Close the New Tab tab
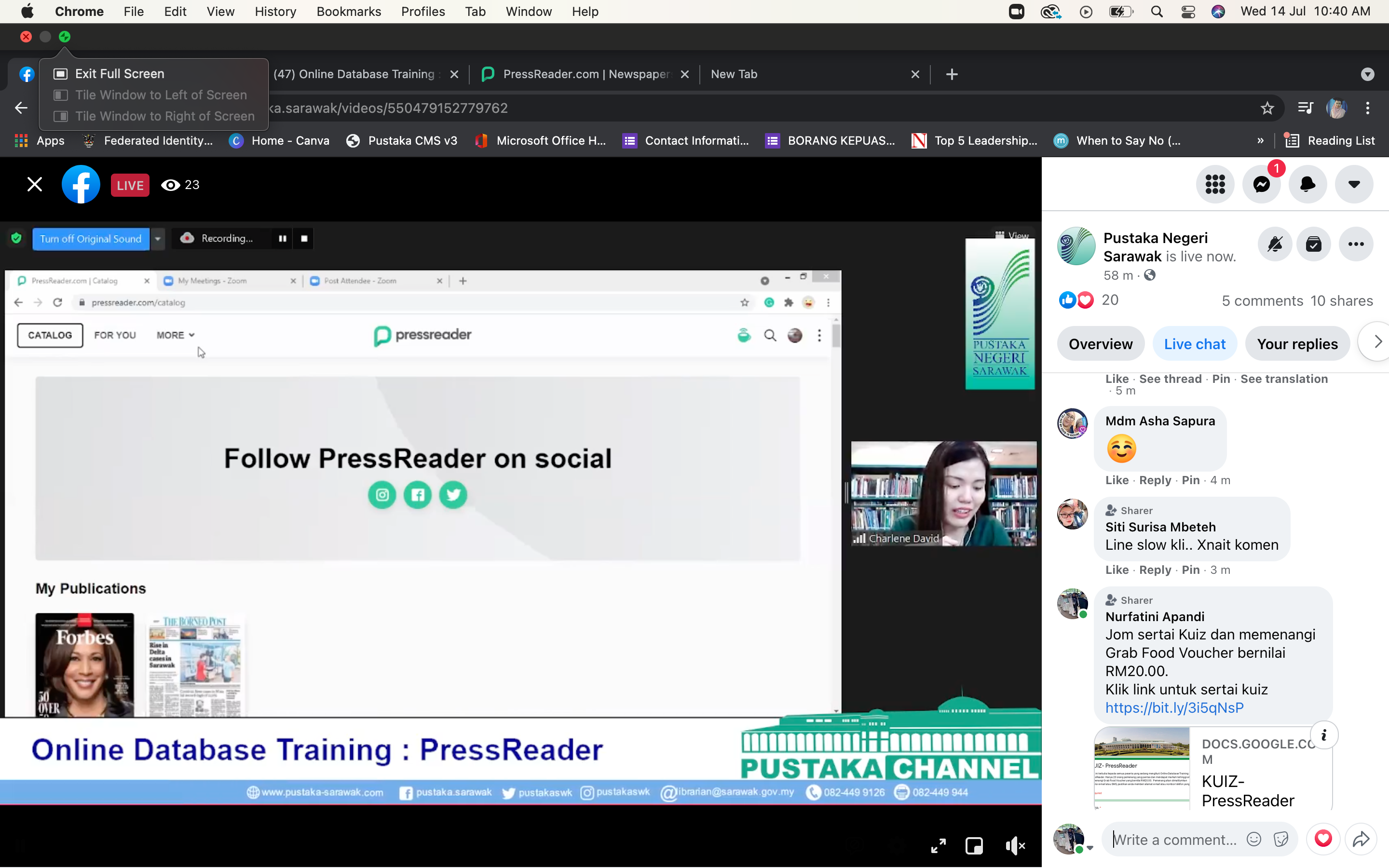 [x=915, y=74]
